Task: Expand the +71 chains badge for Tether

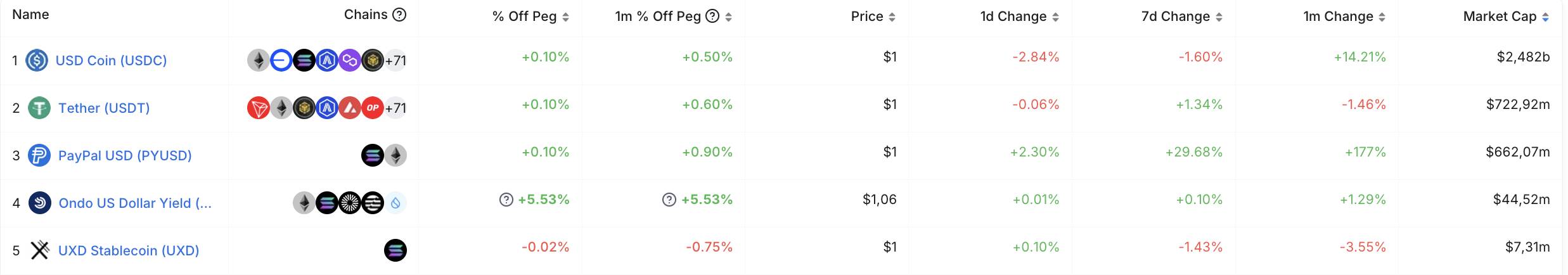Action: [395, 108]
